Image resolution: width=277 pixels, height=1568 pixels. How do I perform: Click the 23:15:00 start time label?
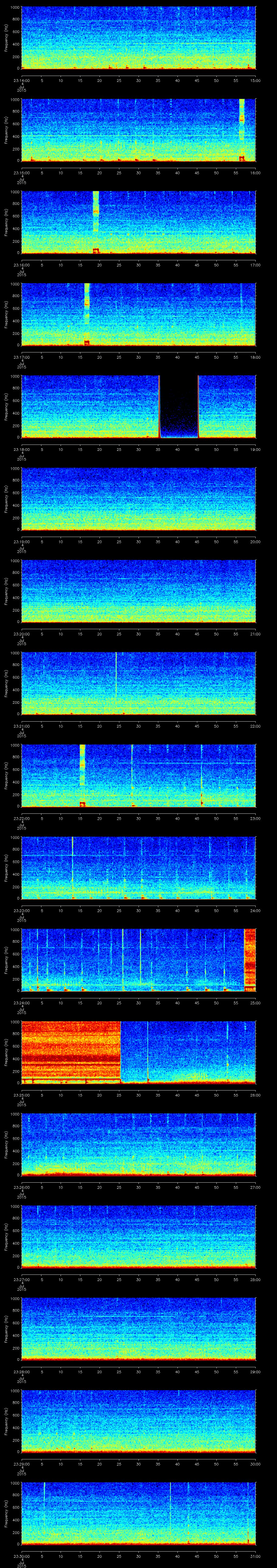click(21, 173)
